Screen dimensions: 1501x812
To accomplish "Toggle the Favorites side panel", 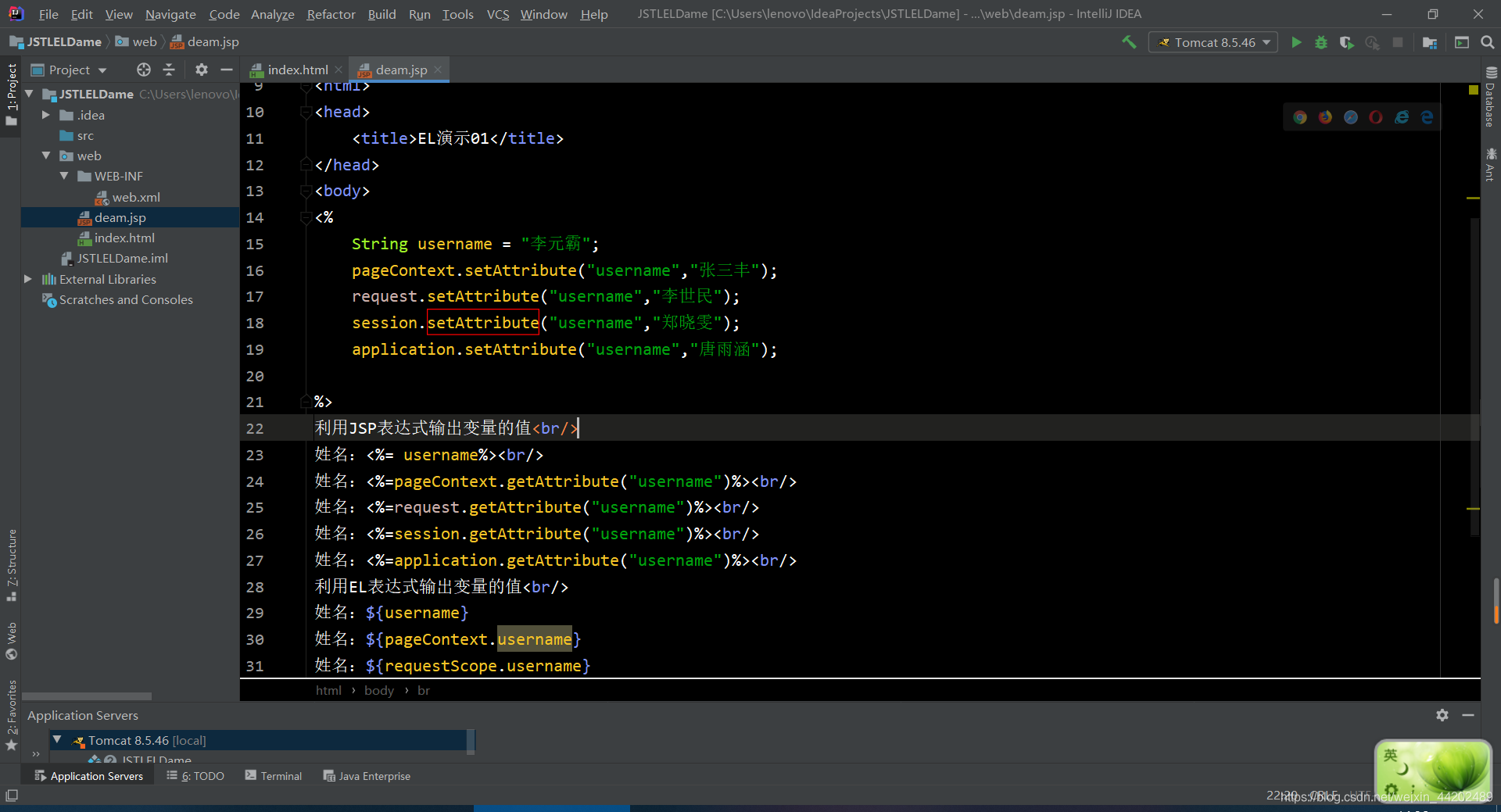I will [11, 715].
